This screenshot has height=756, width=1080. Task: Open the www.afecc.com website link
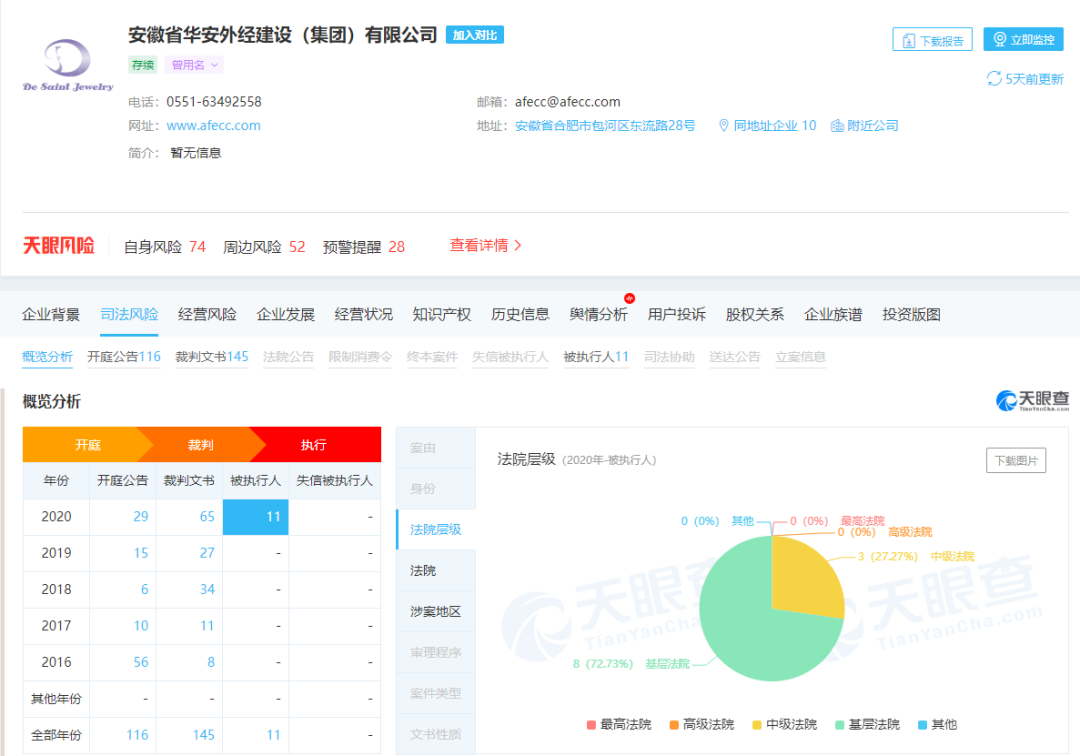click(213, 126)
